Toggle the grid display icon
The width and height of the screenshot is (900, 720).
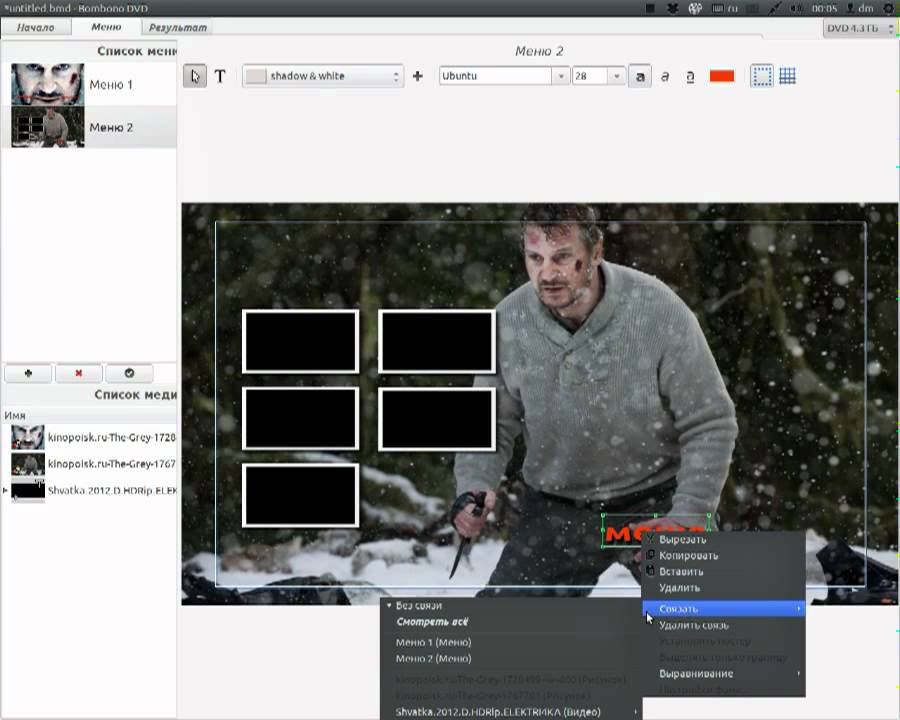tap(788, 76)
